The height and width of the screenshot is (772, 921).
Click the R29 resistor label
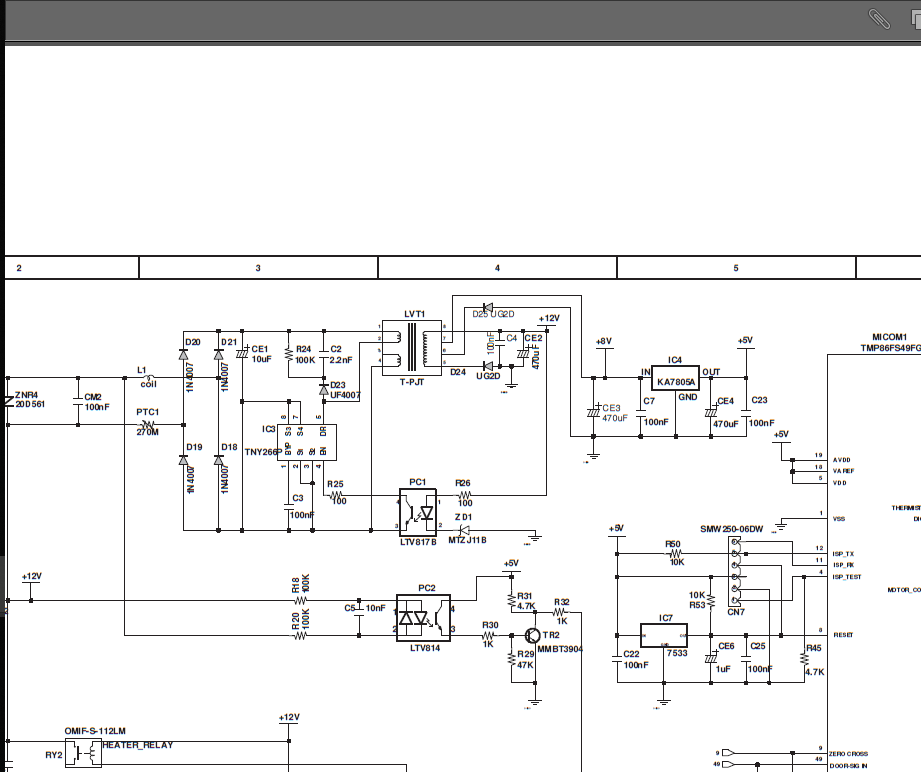coord(526,654)
